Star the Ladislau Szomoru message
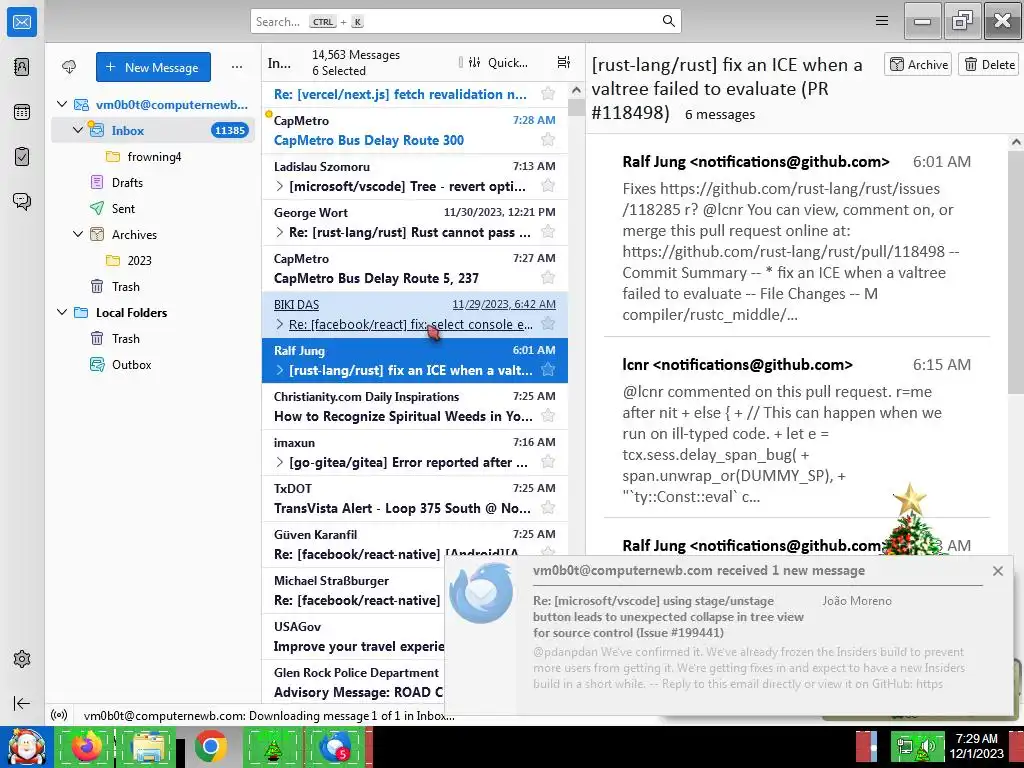Image resolution: width=1024 pixels, height=768 pixels. point(548,185)
